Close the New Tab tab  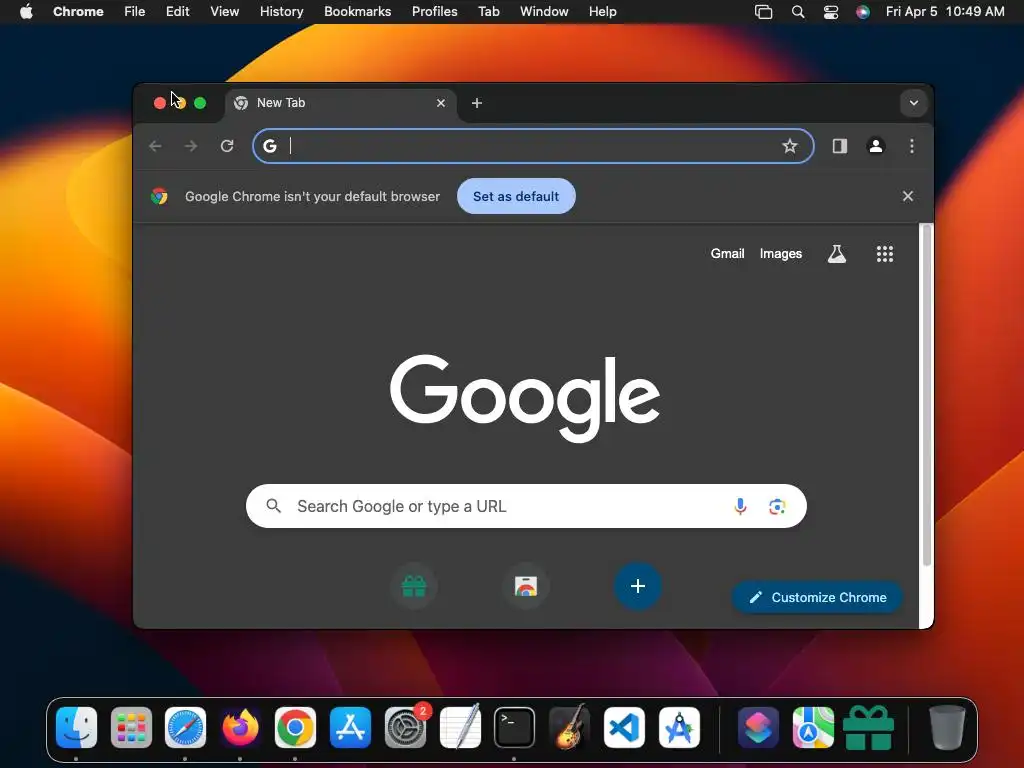441,103
